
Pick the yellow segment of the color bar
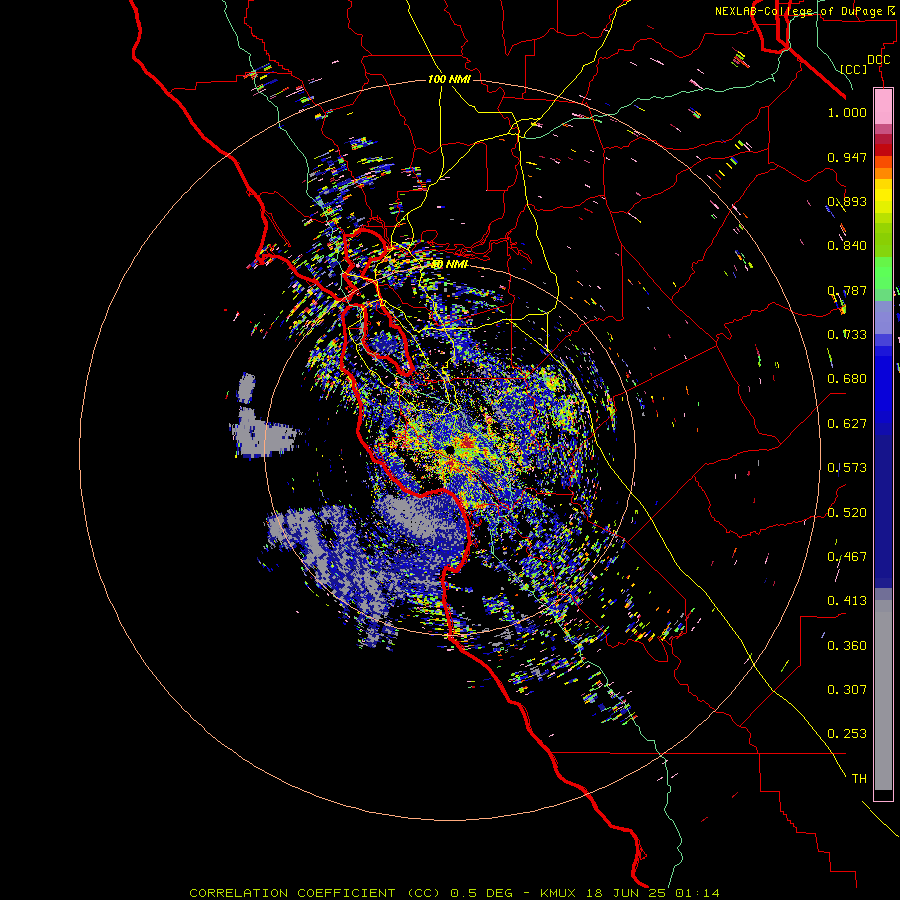pyautogui.click(x=883, y=195)
